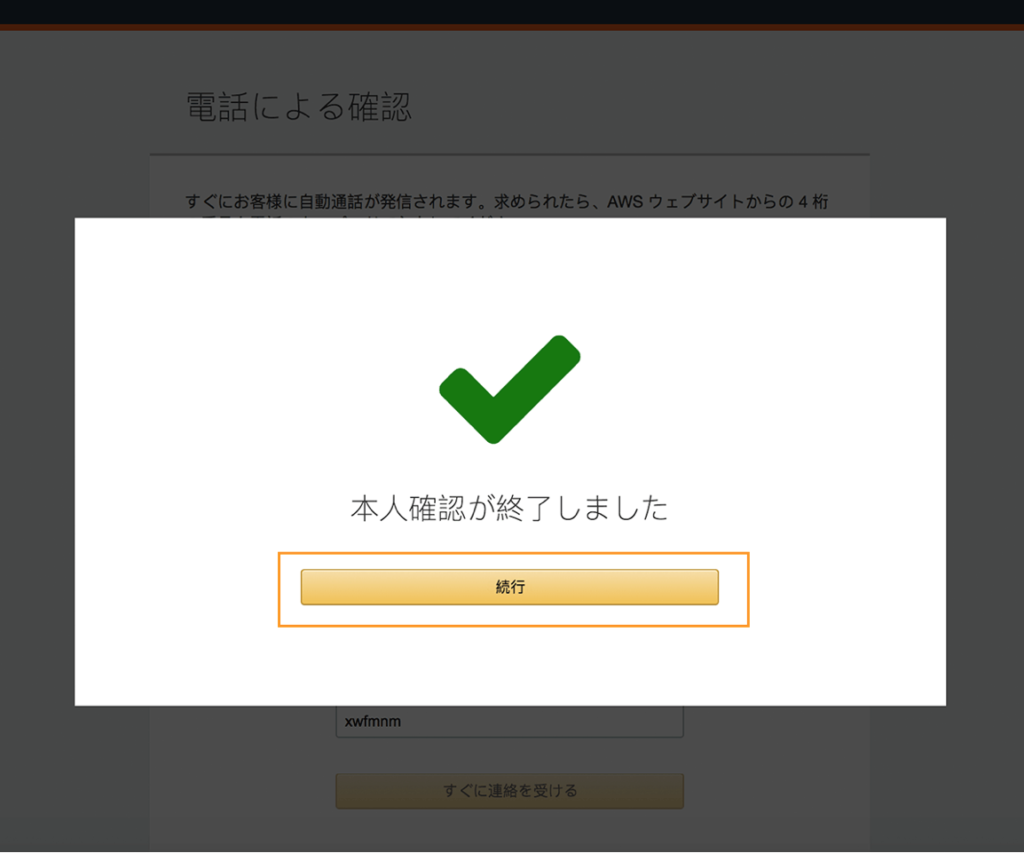Click the dark top navigation bar
This screenshot has height=853, width=1024.
point(512,12)
